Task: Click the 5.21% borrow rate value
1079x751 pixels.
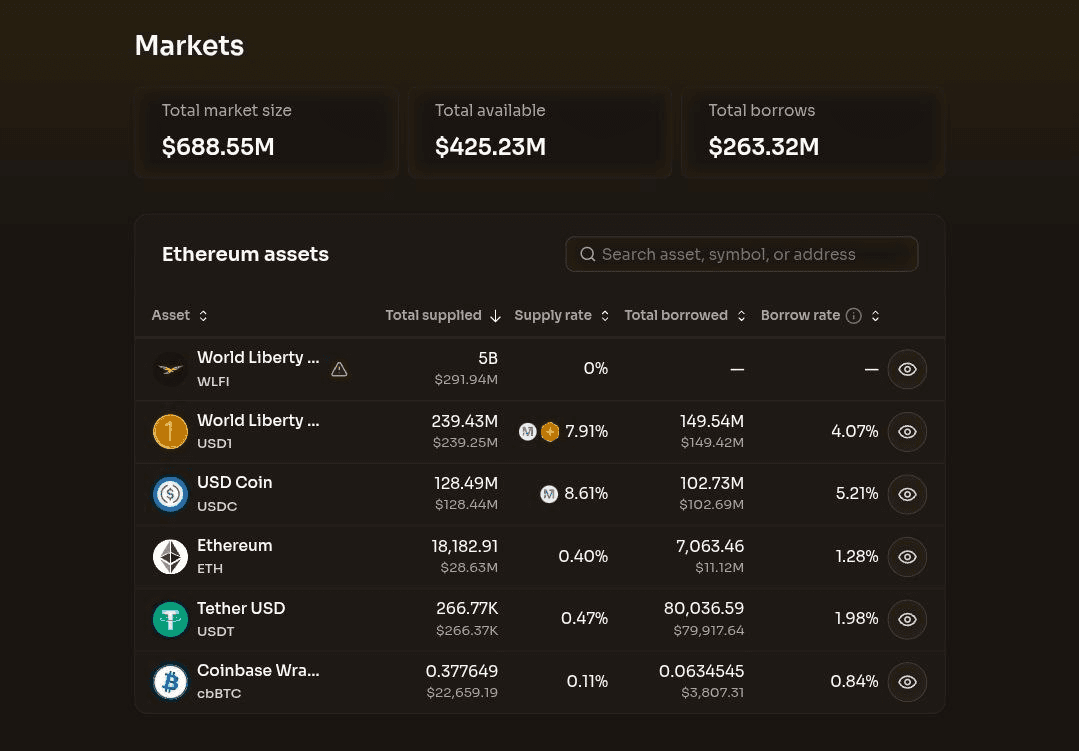Action: pyautogui.click(x=857, y=494)
